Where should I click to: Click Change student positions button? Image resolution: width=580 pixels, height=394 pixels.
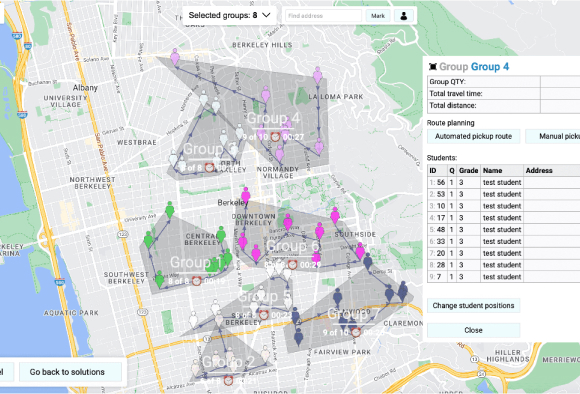pos(473,306)
